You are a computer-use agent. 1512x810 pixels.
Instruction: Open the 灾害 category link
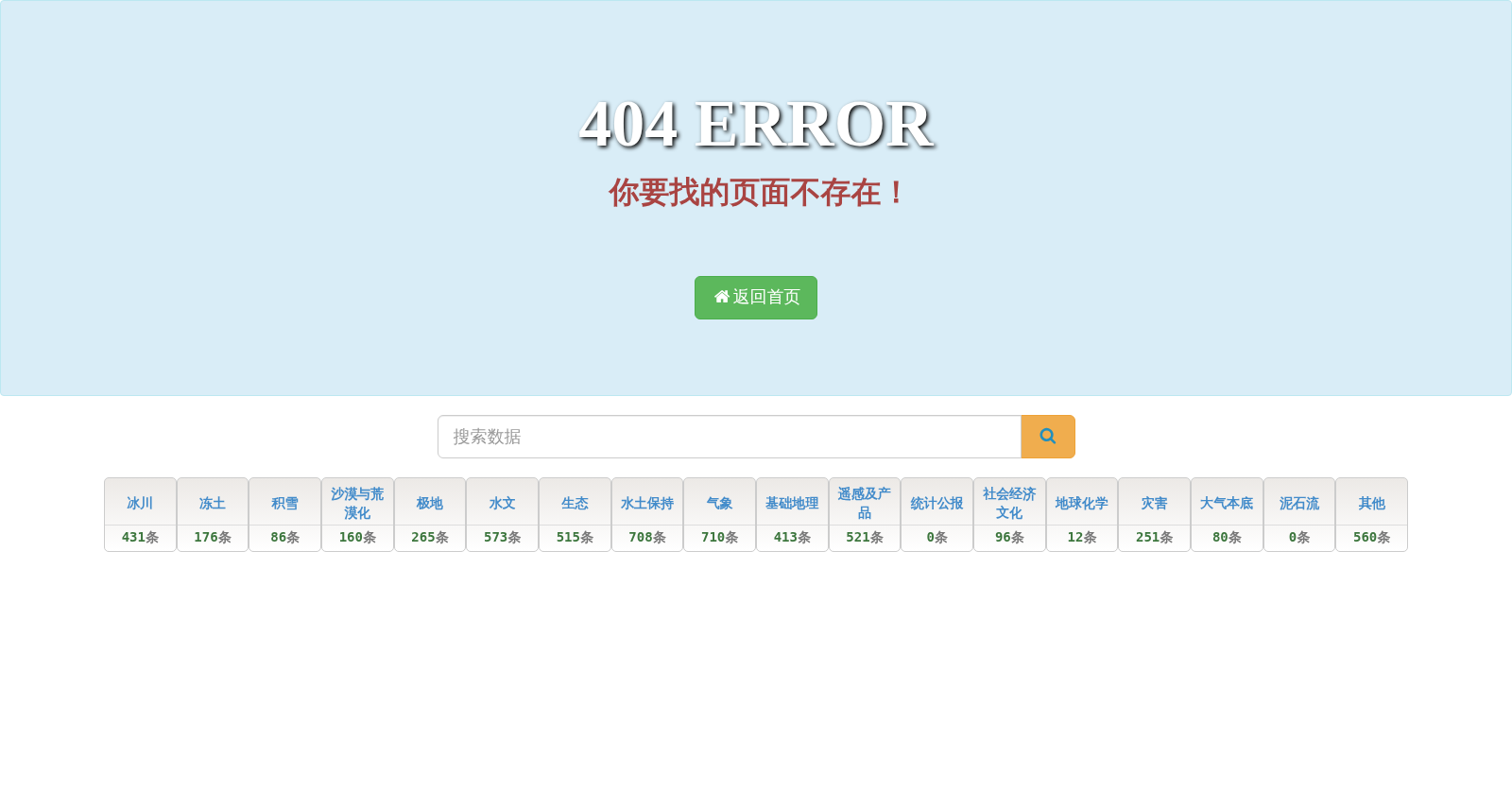point(1154,503)
